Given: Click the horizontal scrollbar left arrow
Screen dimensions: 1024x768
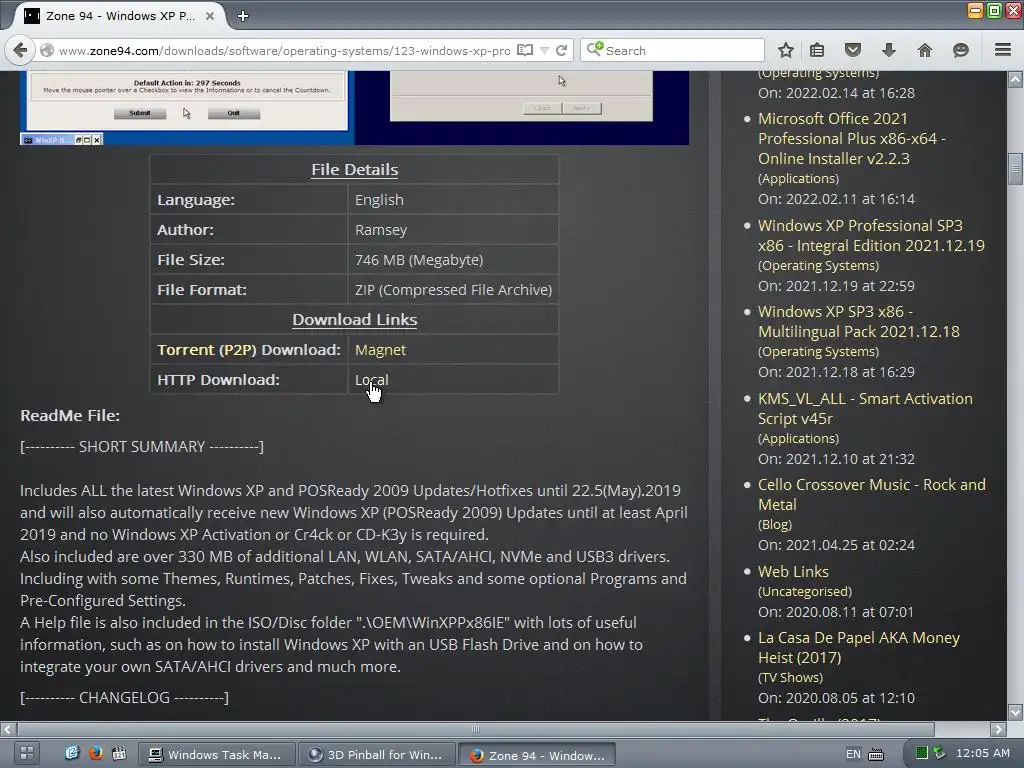Looking at the screenshot, I should coord(7,729).
